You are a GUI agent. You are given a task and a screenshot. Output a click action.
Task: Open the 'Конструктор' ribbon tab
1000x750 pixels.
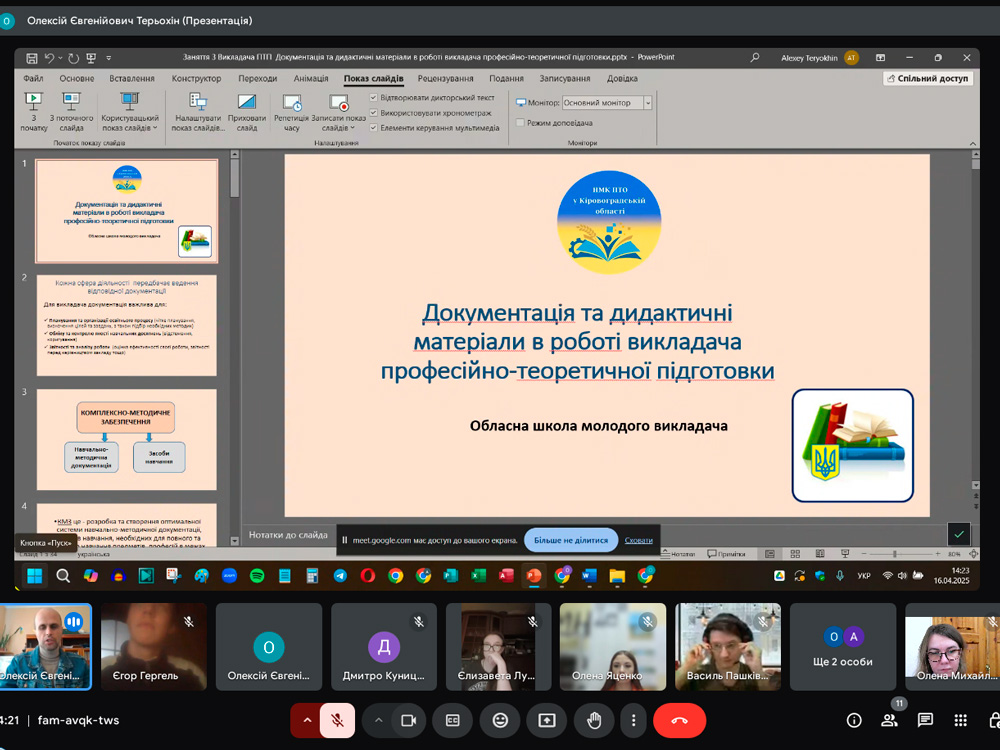(x=196, y=78)
